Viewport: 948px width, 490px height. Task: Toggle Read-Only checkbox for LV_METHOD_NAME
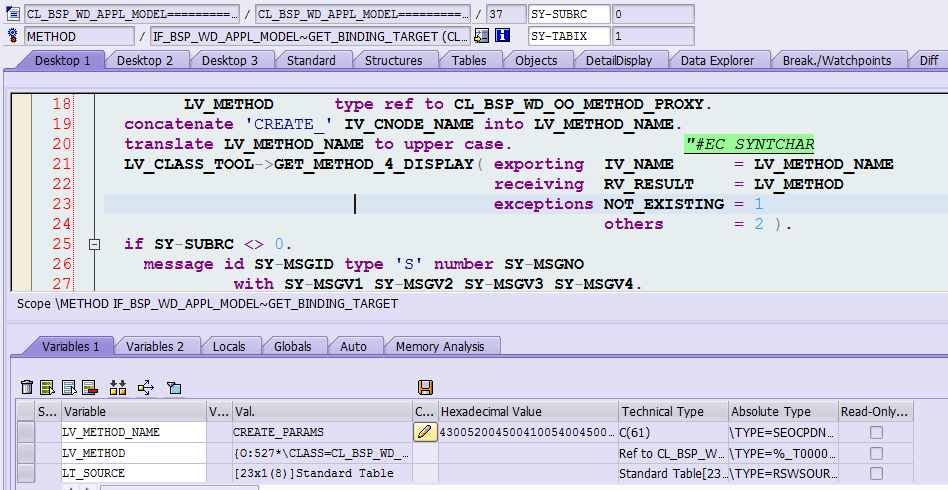click(x=875, y=432)
